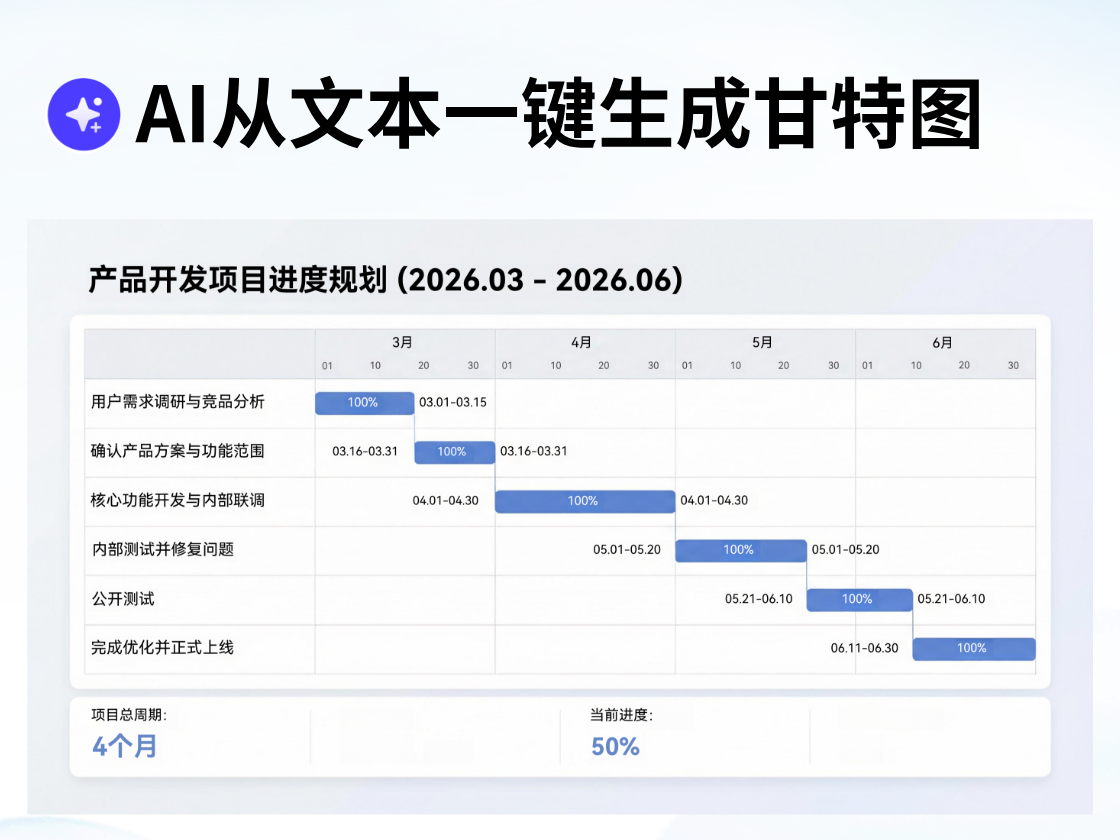Select the 100% progress bar for 用户需求调研与竞品分析

coord(364,403)
